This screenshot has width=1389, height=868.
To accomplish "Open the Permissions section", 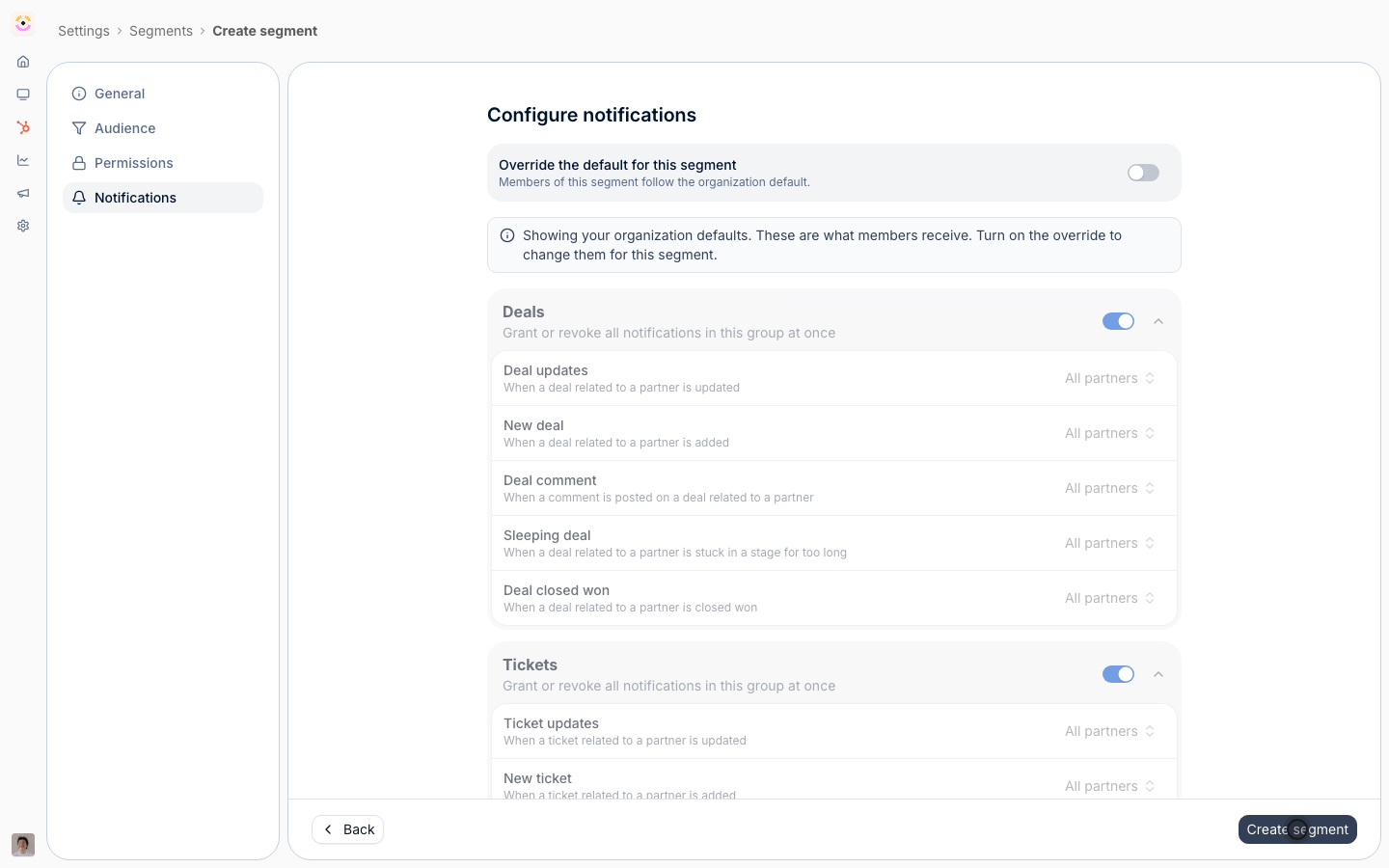I will [x=163, y=163].
